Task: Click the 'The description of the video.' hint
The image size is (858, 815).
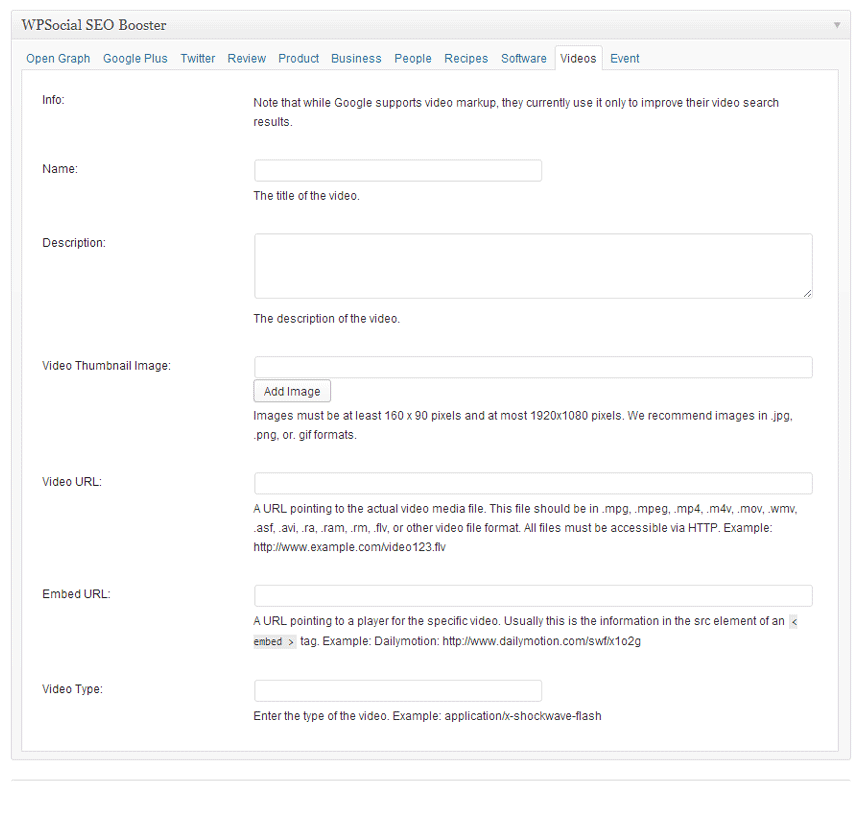Action: tap(327, 319)
